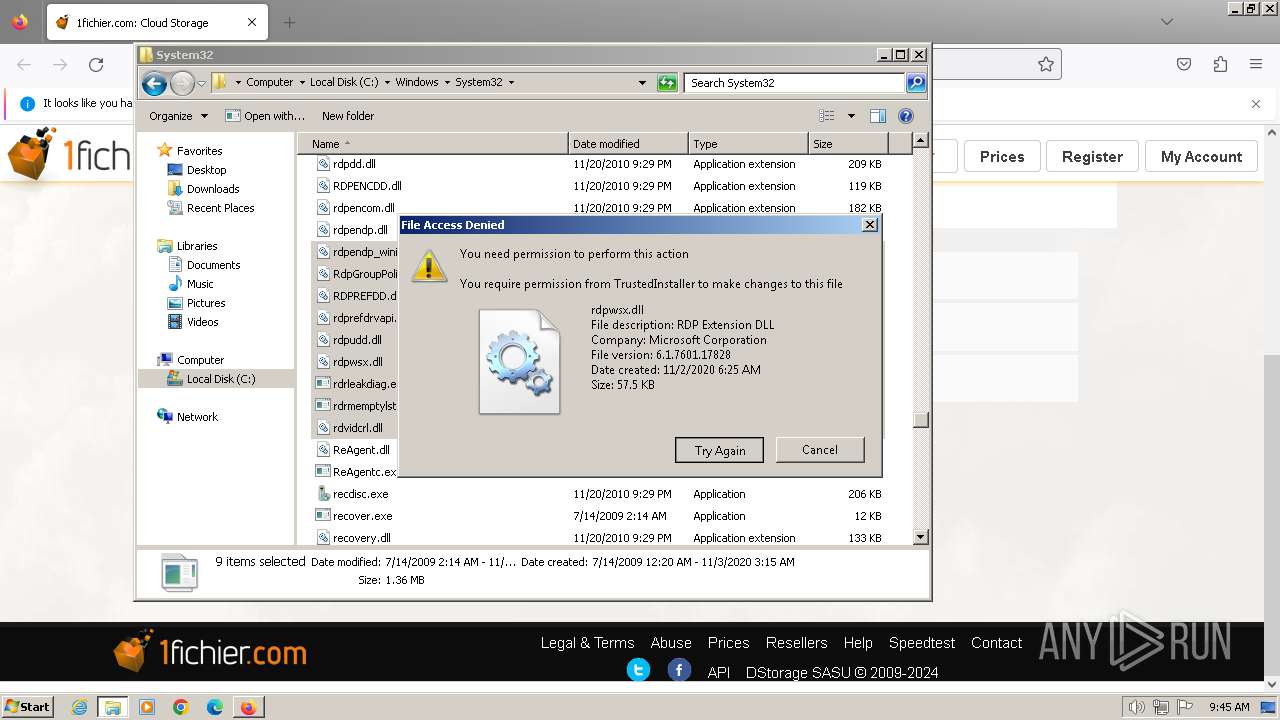
Task: Select Libraries in navigation pane
Action: [197, 246]
